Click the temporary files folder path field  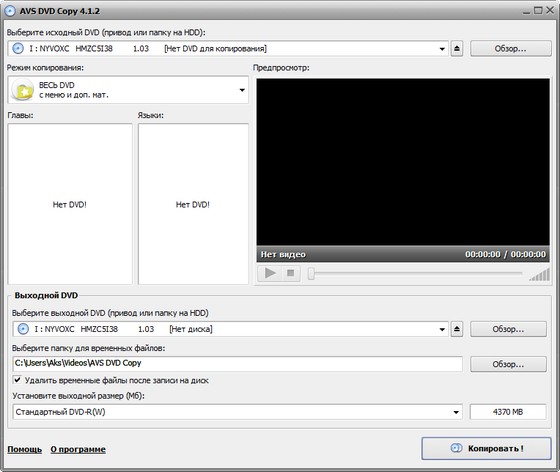click(x=238, y=363)
